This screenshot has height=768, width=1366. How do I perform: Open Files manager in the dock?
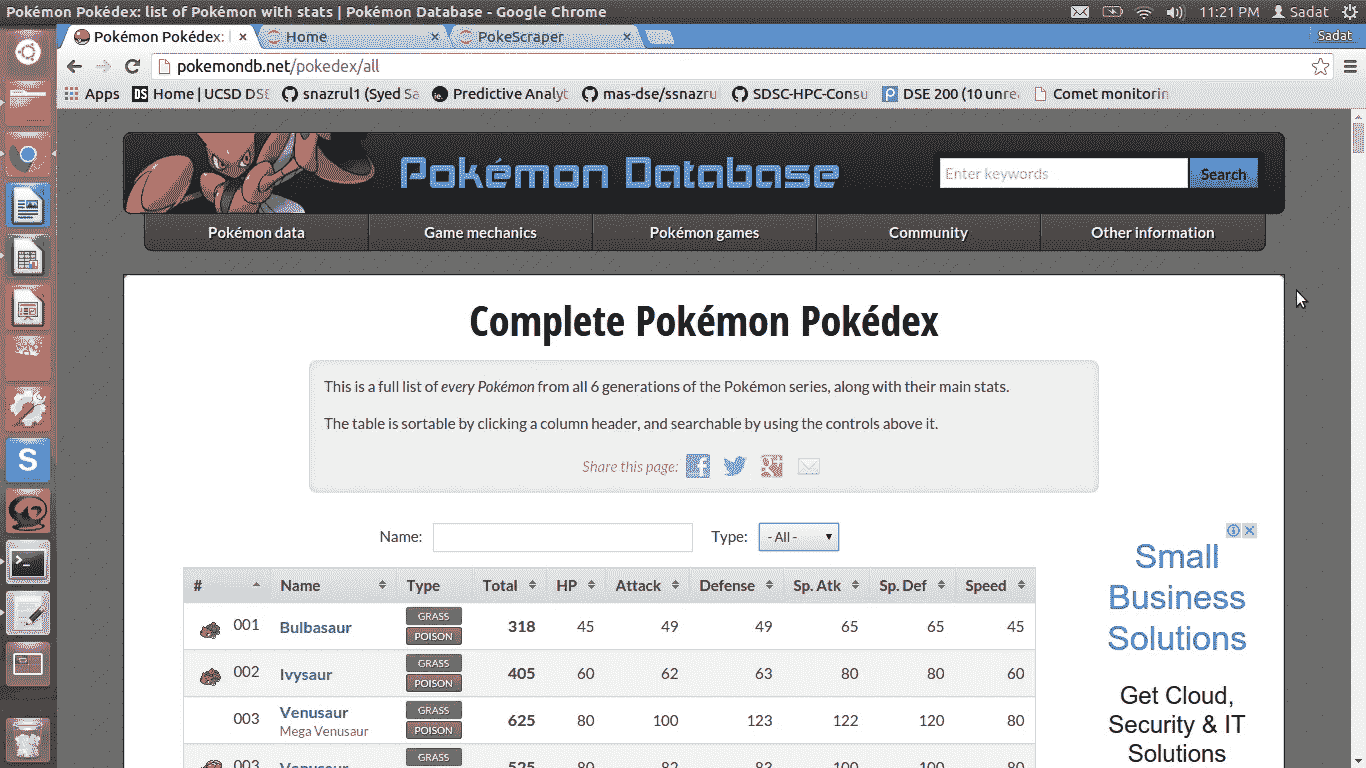click(28, 102)
